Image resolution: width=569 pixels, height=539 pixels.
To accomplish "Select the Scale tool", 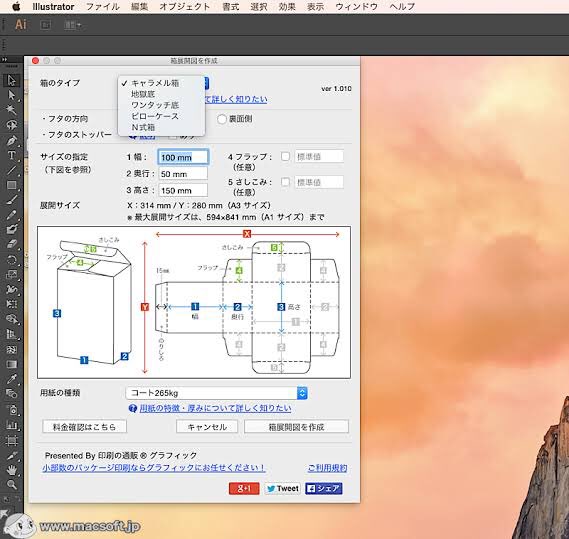I will (x=11, y=274).
